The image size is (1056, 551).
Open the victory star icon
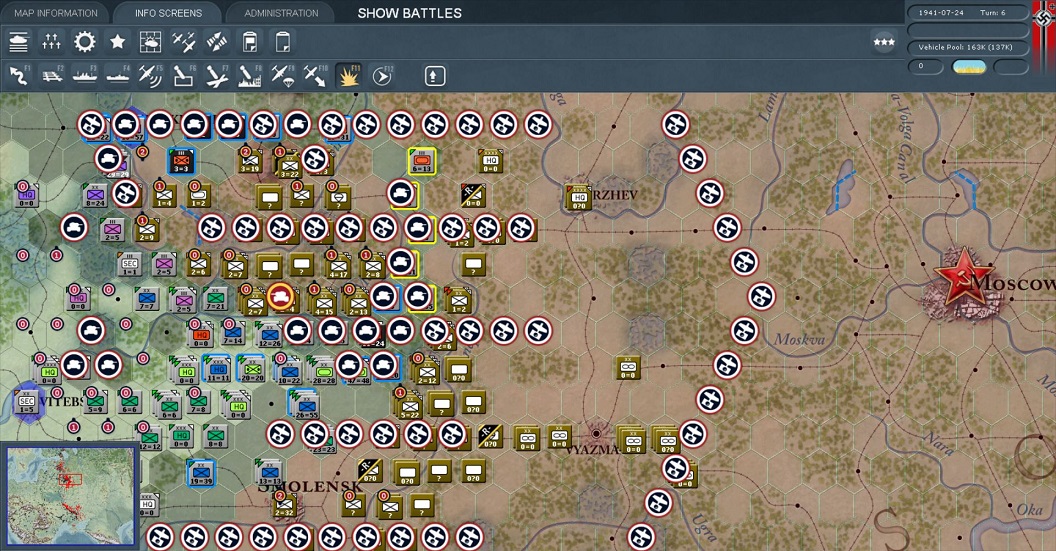click(x=117, y=42)
